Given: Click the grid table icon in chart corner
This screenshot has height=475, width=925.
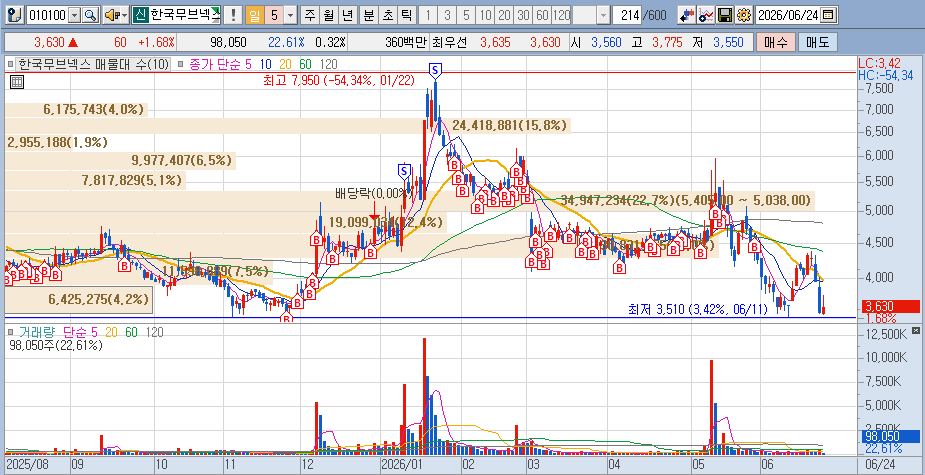Looking at the screenshot, I should tap(17, 83).
